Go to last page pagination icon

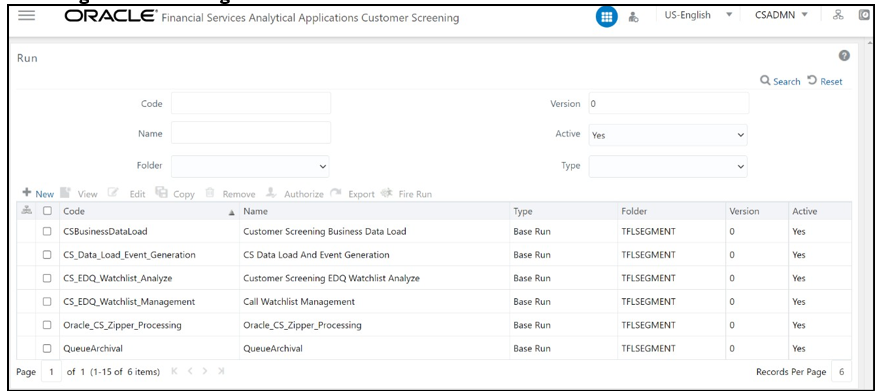click(x=221, y=371)
